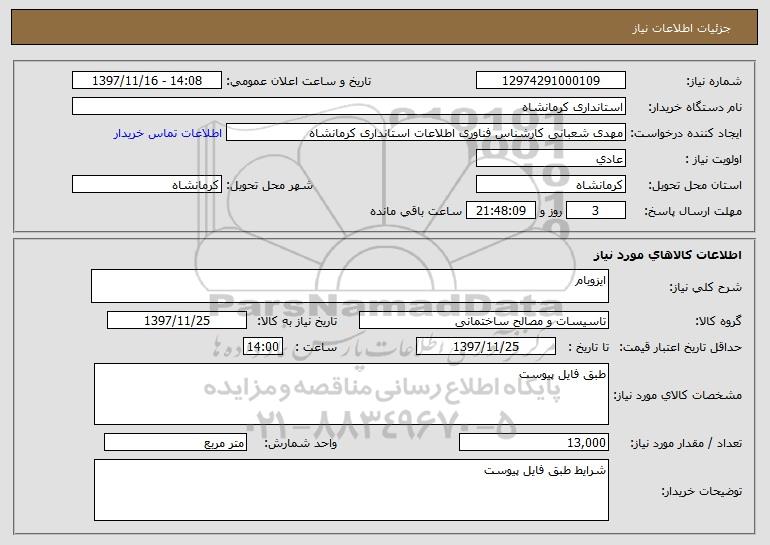Image resolution: width=770 pixels, height=545 pixels.
Task: Click the label مهلت ارسال پاسخ
Action: tap(693, 212)
